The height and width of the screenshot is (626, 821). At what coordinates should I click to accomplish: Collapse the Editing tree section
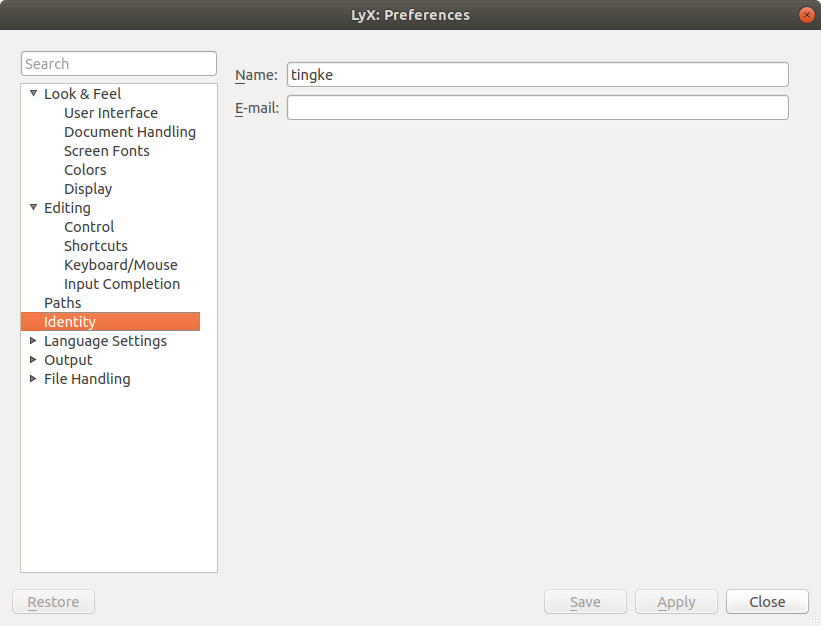(x=33, y=208)
